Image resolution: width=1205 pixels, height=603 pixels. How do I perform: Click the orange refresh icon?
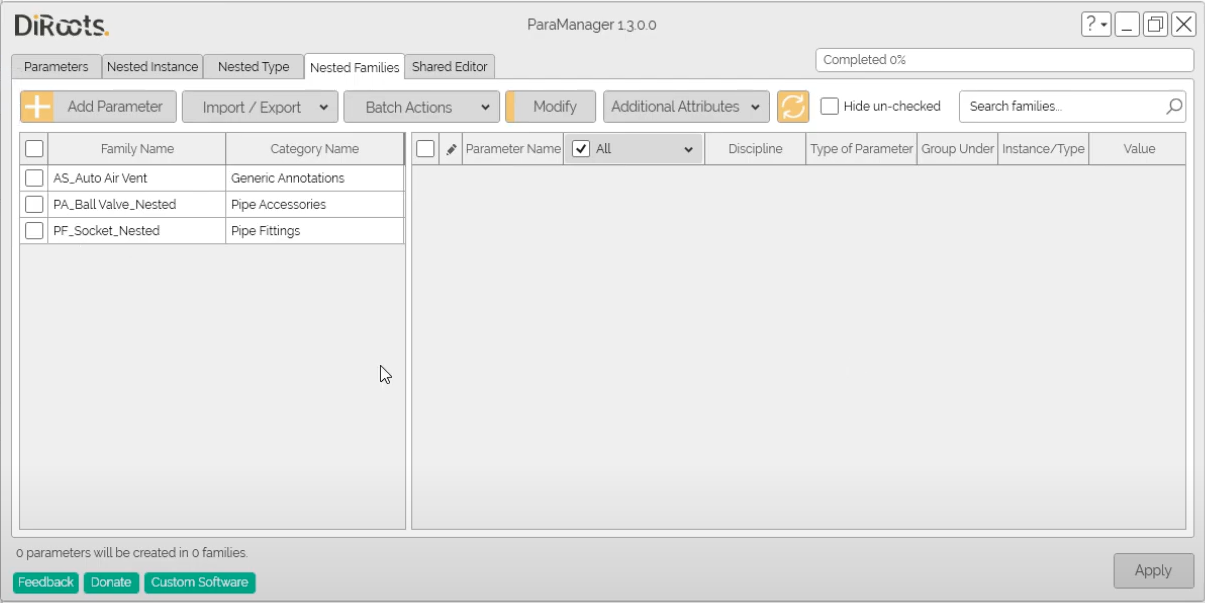tap(792, 107)
